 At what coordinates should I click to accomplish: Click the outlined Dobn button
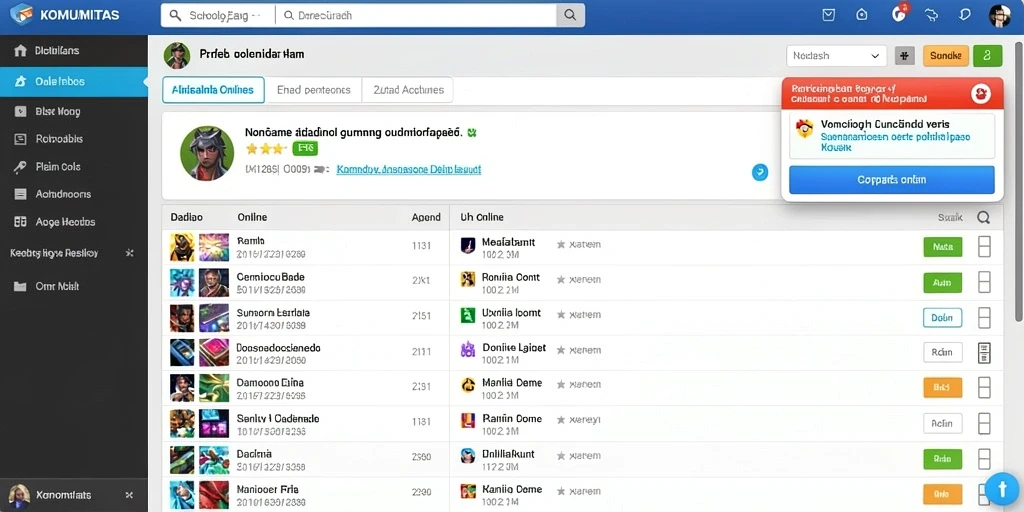[942, 318]
